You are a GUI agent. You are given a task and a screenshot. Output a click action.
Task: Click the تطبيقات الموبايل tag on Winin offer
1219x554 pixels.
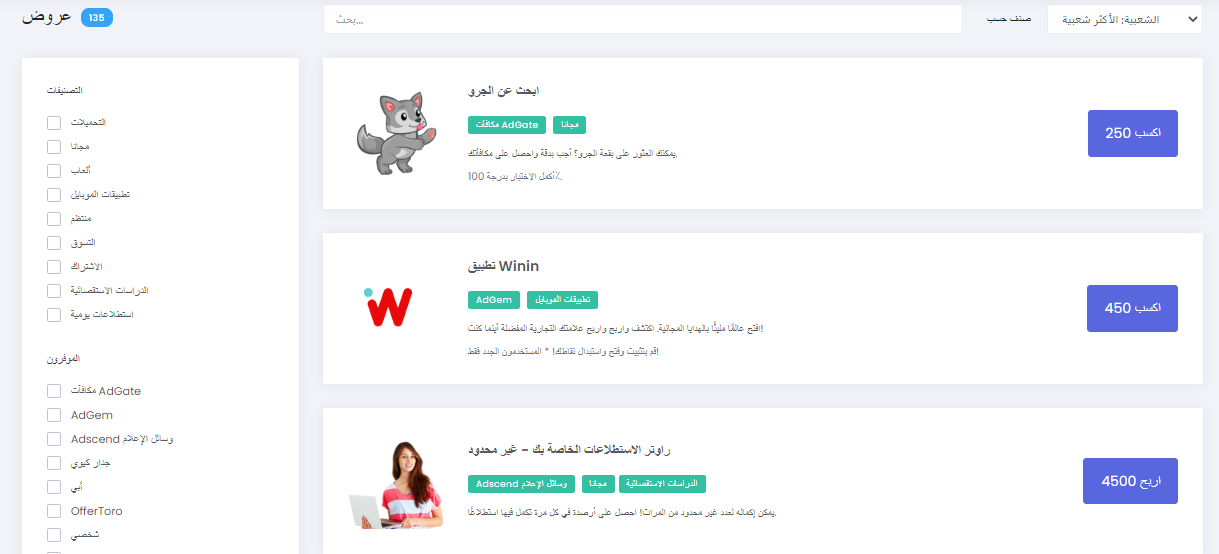click(x=562, y=300)
